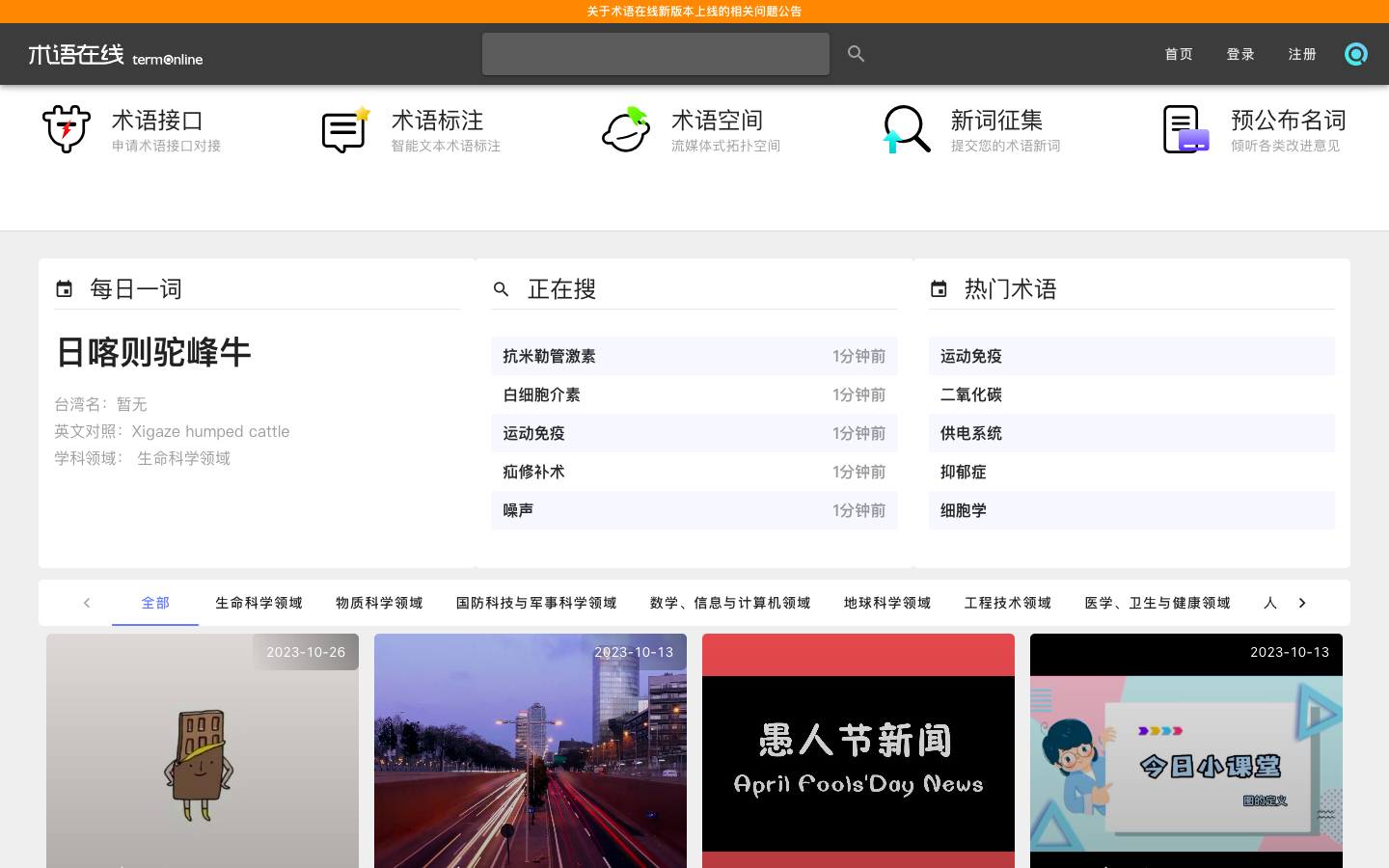The height and width of the screenshot is (868, 1389).
Task: Click the 术语在线 termonline logo
Action: (116, 55)
